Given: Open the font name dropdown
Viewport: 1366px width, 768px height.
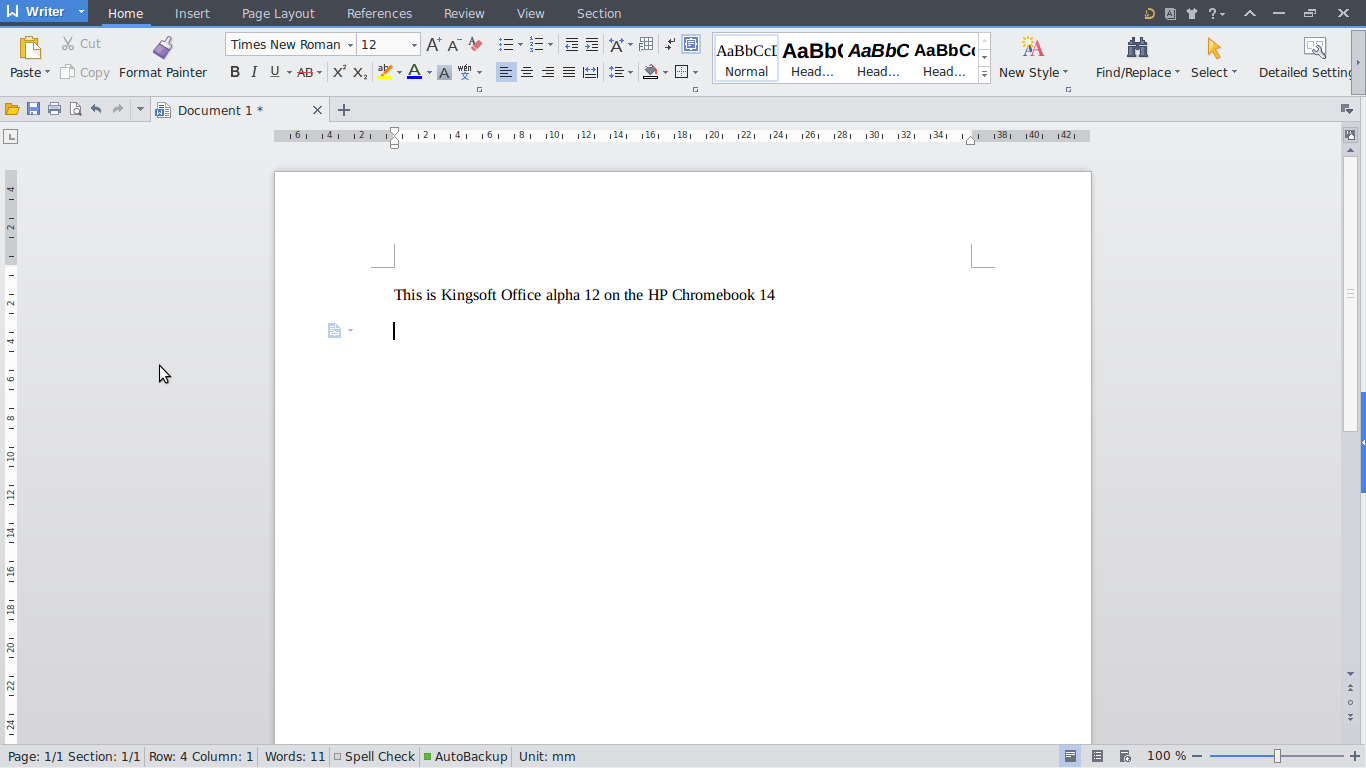Looking at the screenshot, I should (x=350, y=45).
